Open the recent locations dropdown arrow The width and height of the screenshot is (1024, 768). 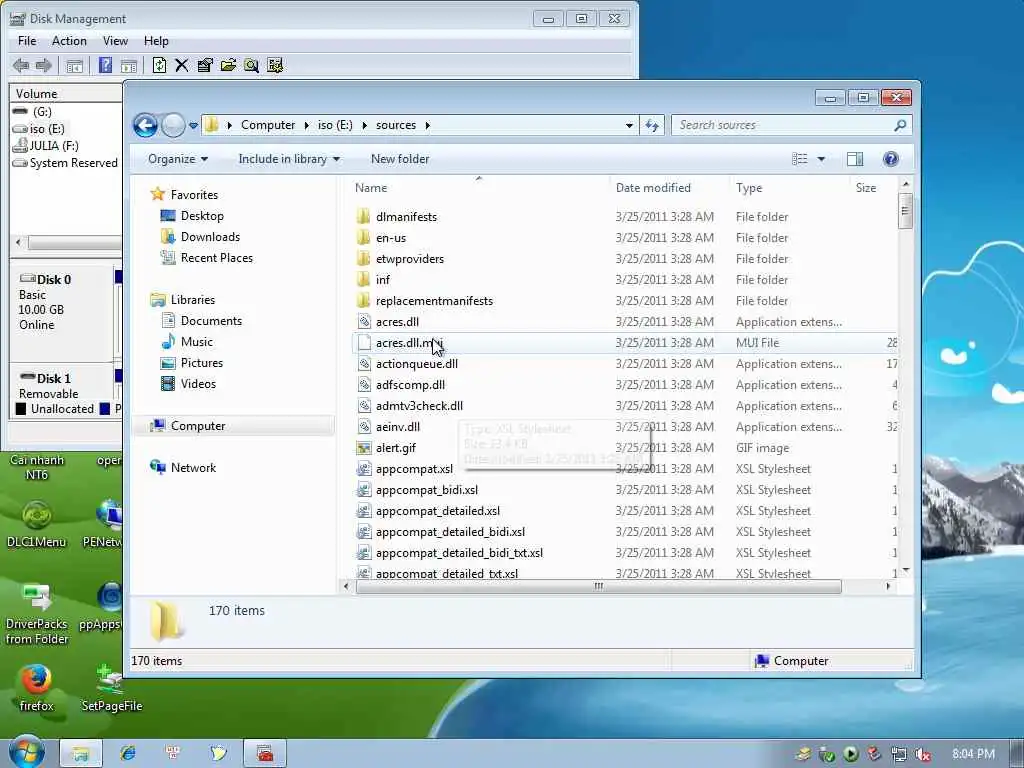193,125
